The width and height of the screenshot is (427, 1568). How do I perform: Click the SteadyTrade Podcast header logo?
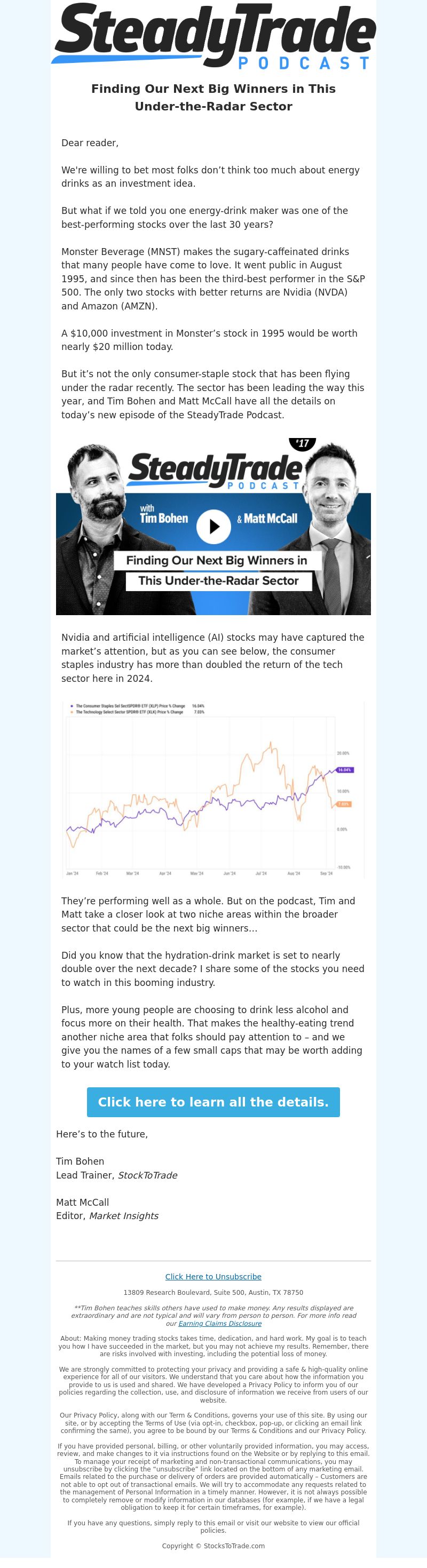[x=213, y=36]
